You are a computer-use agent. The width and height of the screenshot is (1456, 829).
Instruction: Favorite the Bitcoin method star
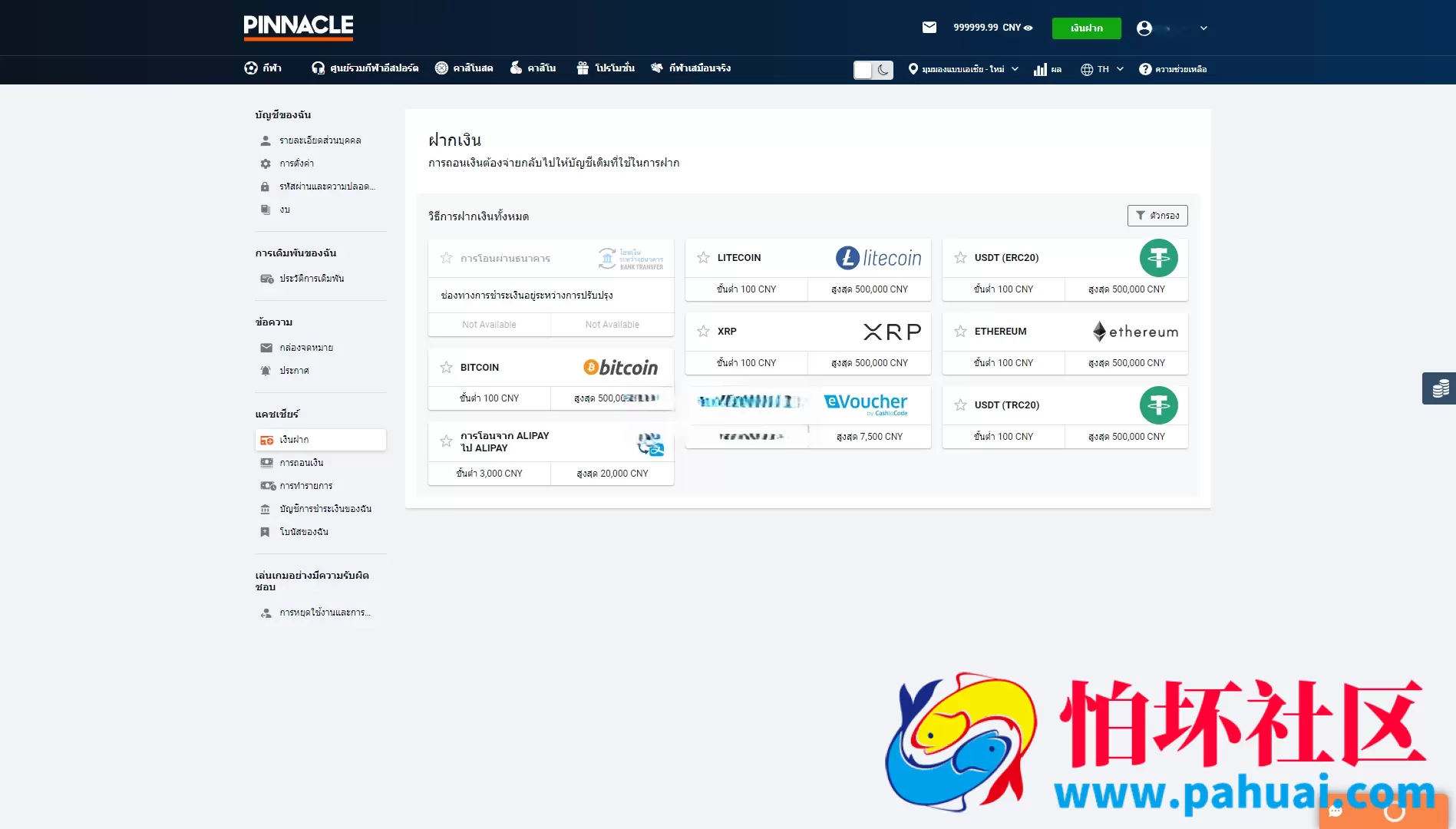click(446, 368)
